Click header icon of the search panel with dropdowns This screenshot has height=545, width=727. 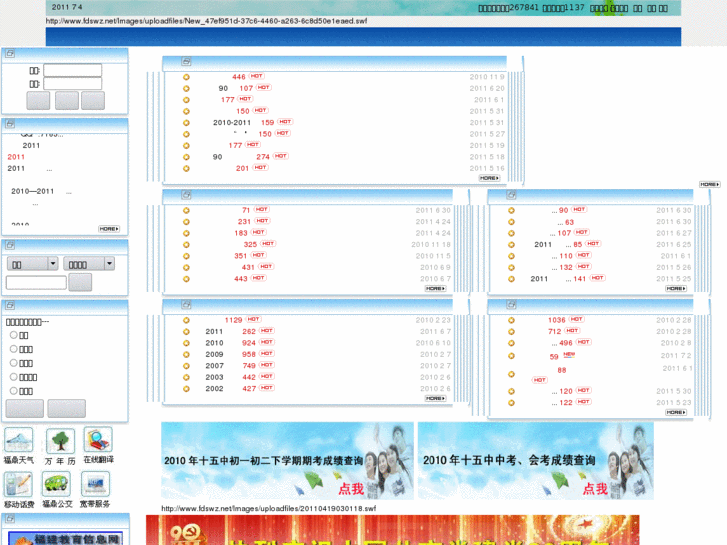click(x=10, y=245)
